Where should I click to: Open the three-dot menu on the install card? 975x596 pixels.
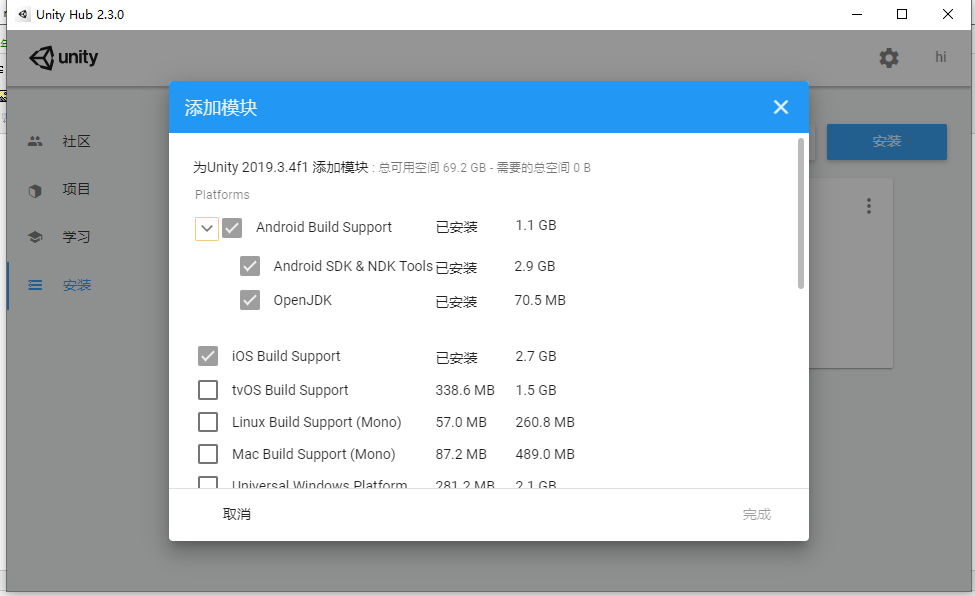[869, 206]
